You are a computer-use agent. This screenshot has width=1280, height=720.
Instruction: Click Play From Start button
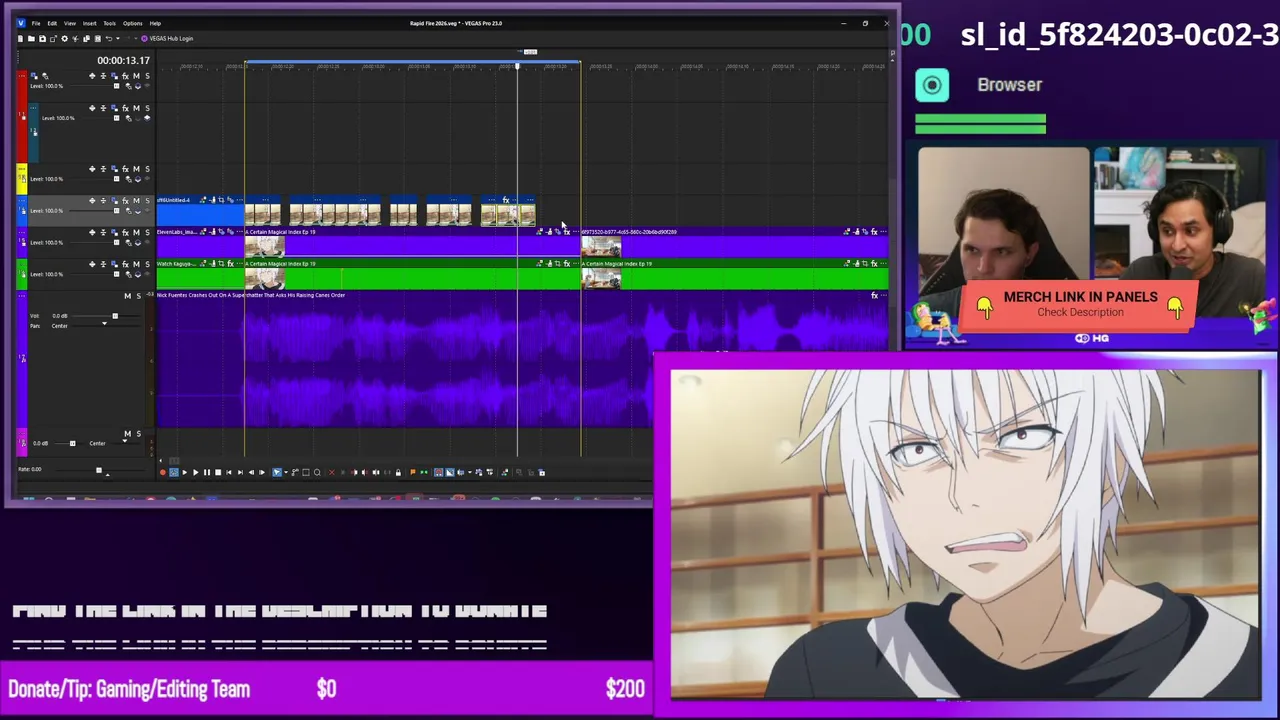point(185,472)
